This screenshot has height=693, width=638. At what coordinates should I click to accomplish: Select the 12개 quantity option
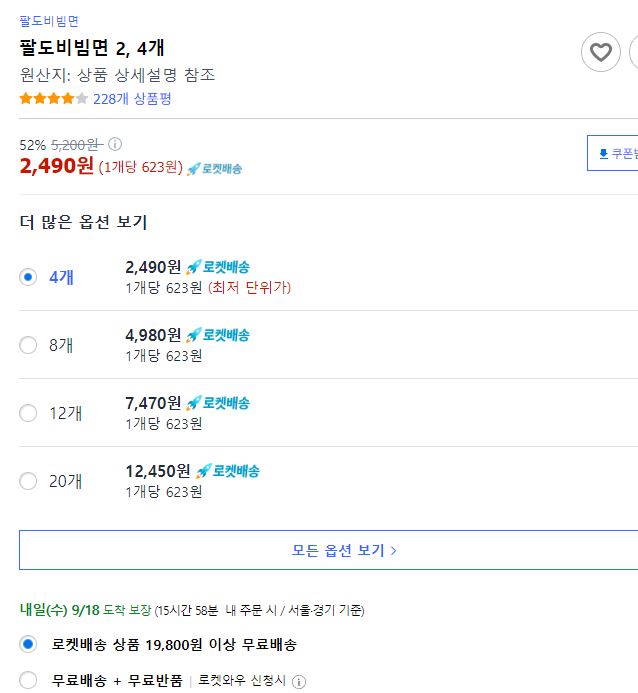tap(28, 413)
